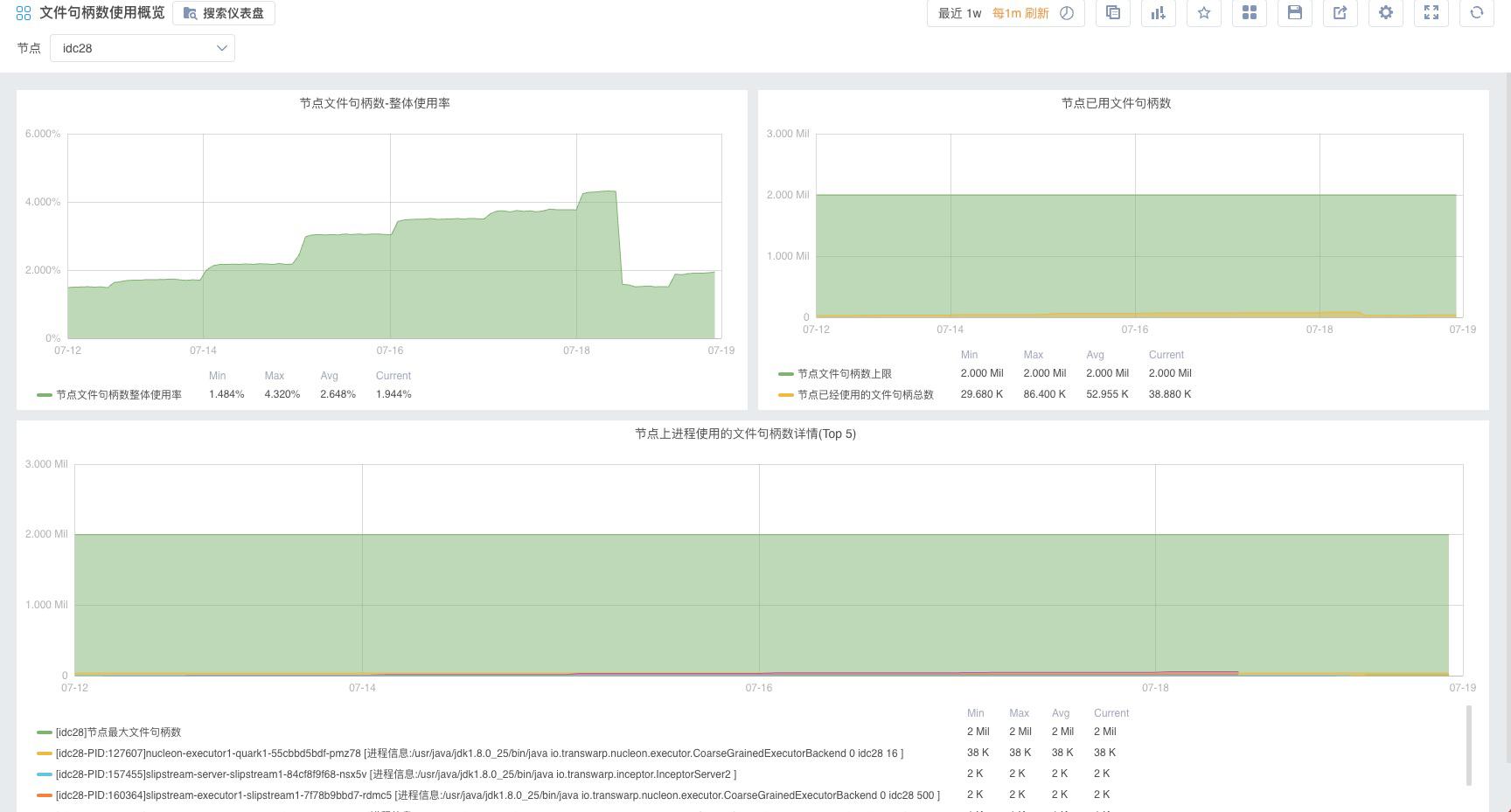Screen dimensions: 1511x812
Task: Click the 节点上进程使用的文件句柄数详情(Top 5) panel title
Action: (746, 434)
